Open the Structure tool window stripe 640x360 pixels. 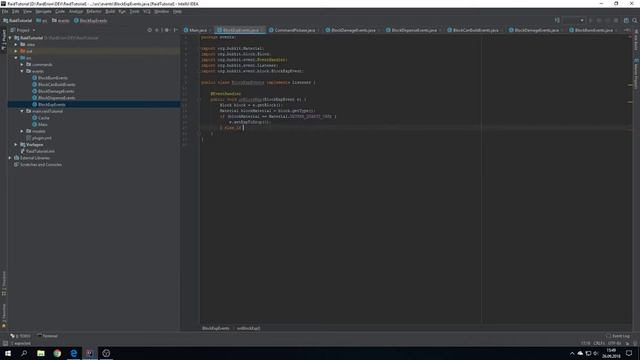pos(4,283)
